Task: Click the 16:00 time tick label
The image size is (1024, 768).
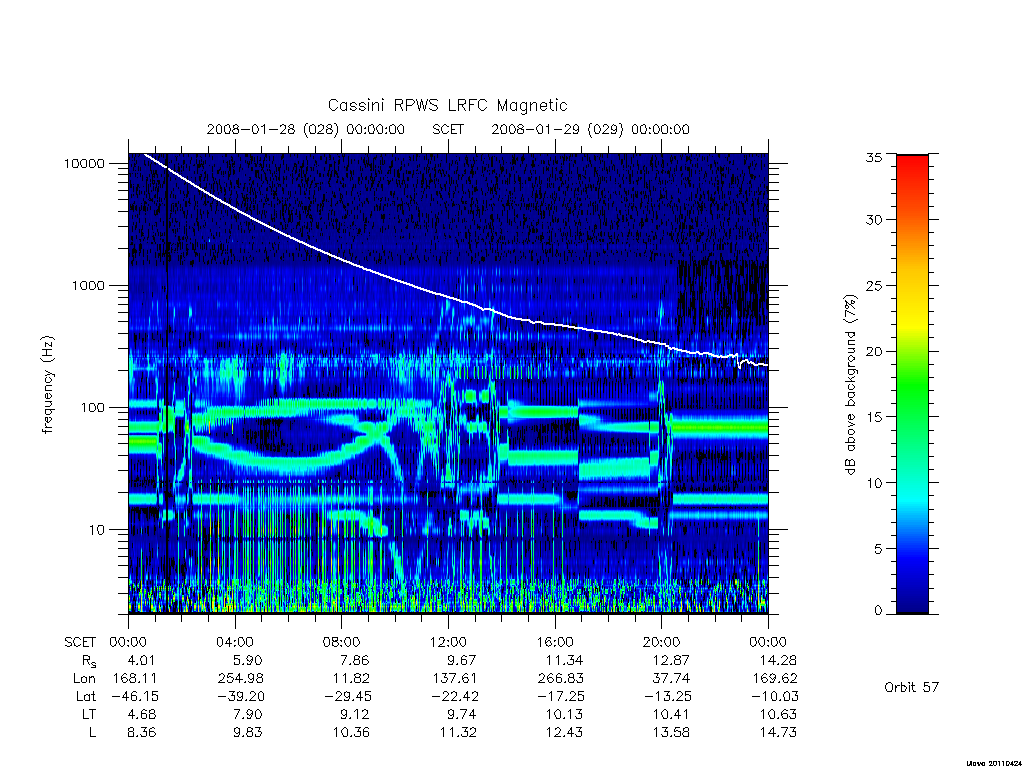Action: click(555, 642)
